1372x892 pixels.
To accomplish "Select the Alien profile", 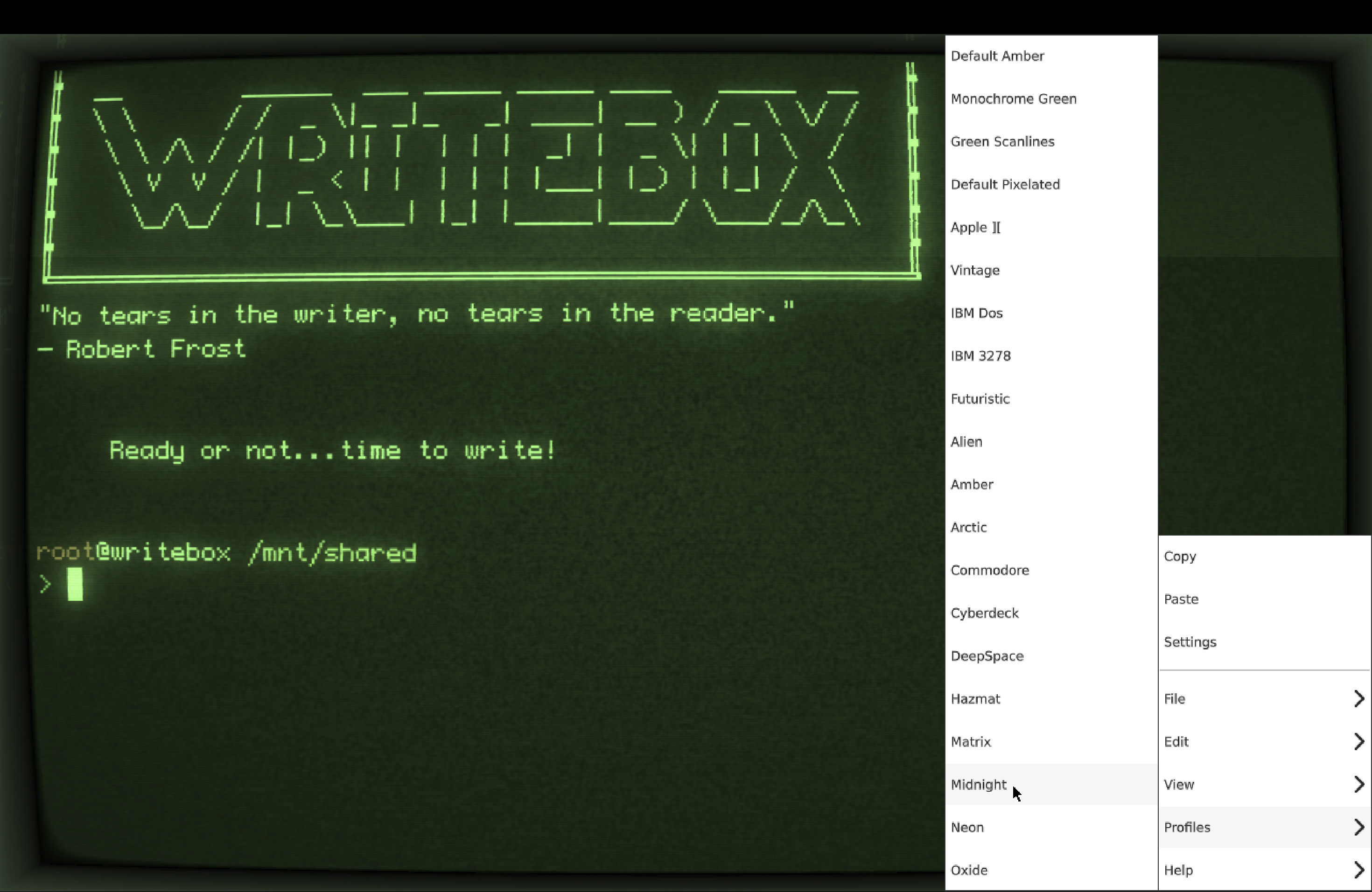I will (x=1051, y=441).
